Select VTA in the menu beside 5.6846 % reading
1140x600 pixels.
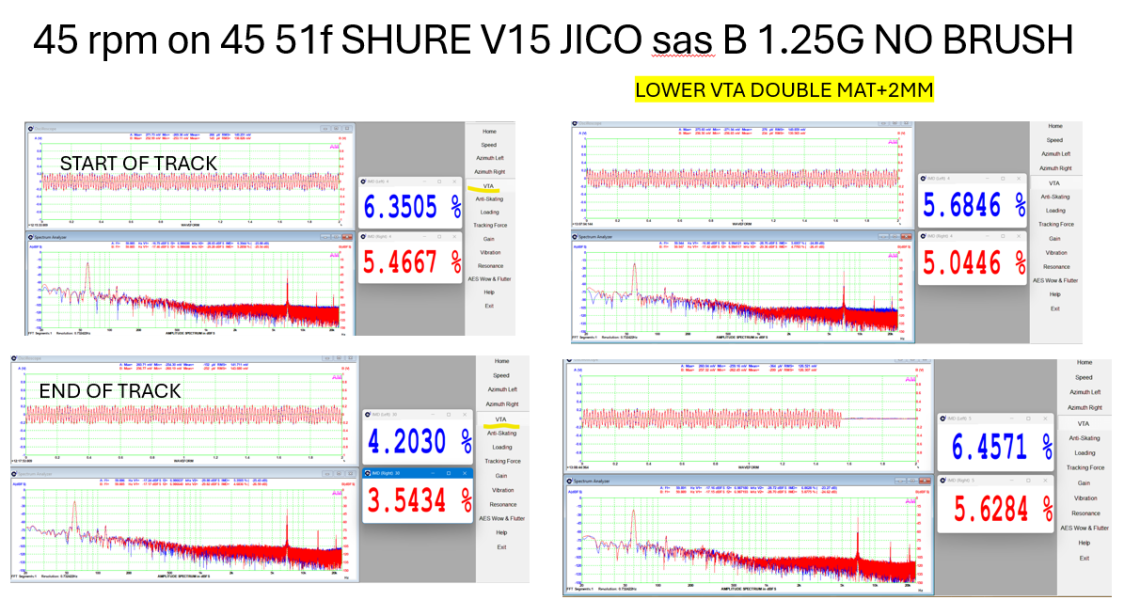pos(1054,183)
